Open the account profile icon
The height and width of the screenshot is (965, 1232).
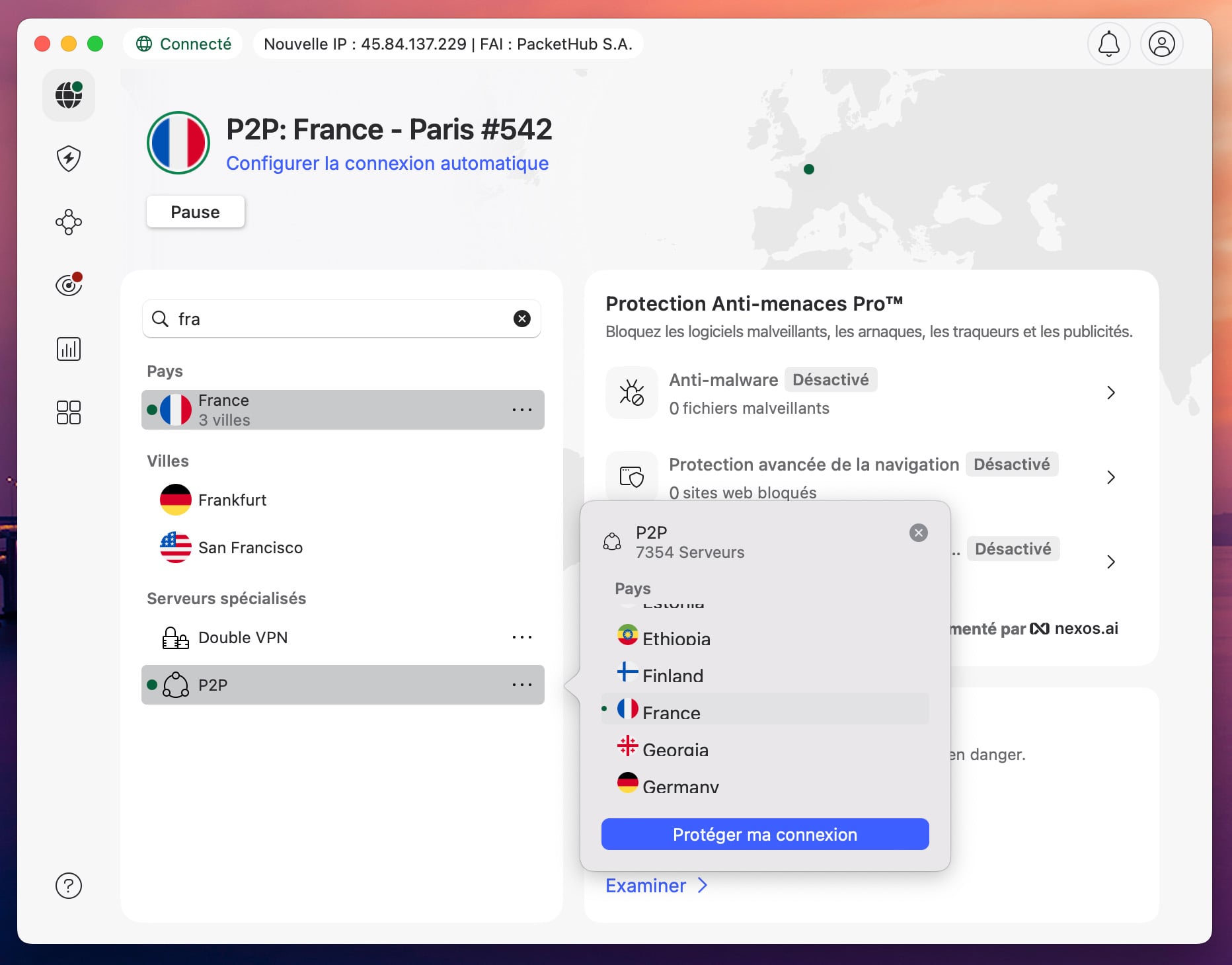(x=1162, y=44)
